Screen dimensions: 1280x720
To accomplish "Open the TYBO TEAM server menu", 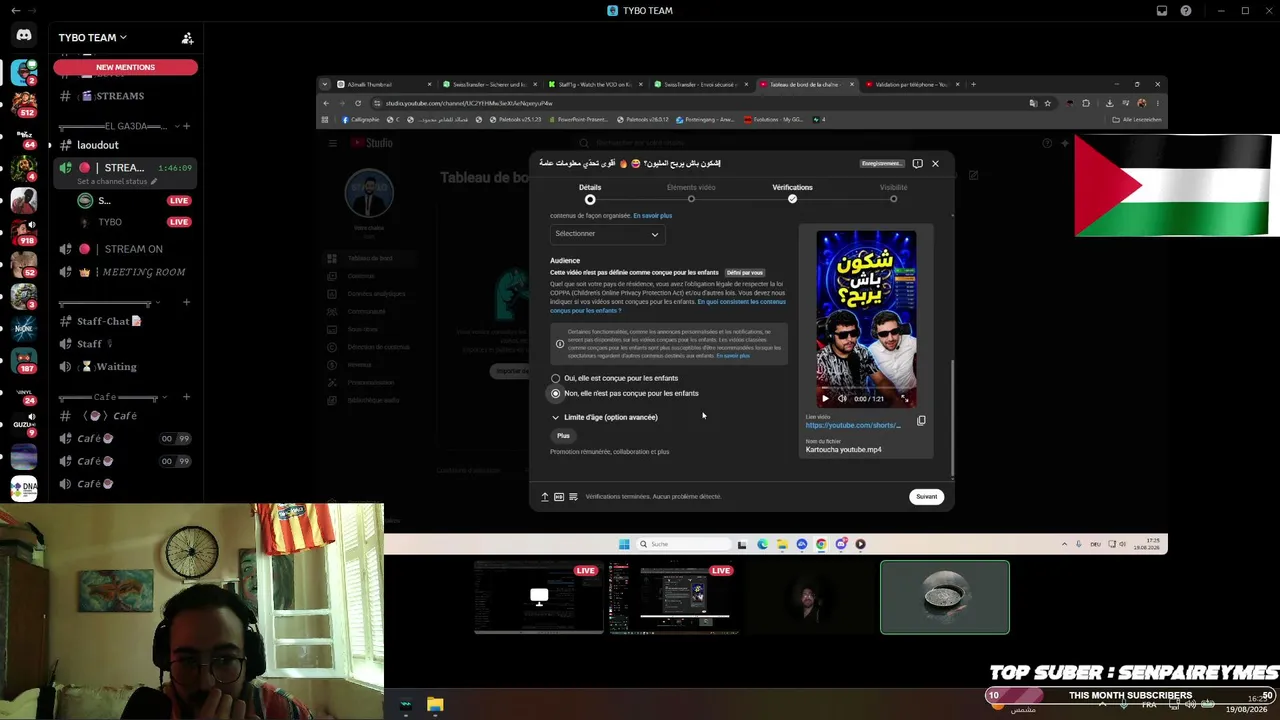I will pos(92,38).
